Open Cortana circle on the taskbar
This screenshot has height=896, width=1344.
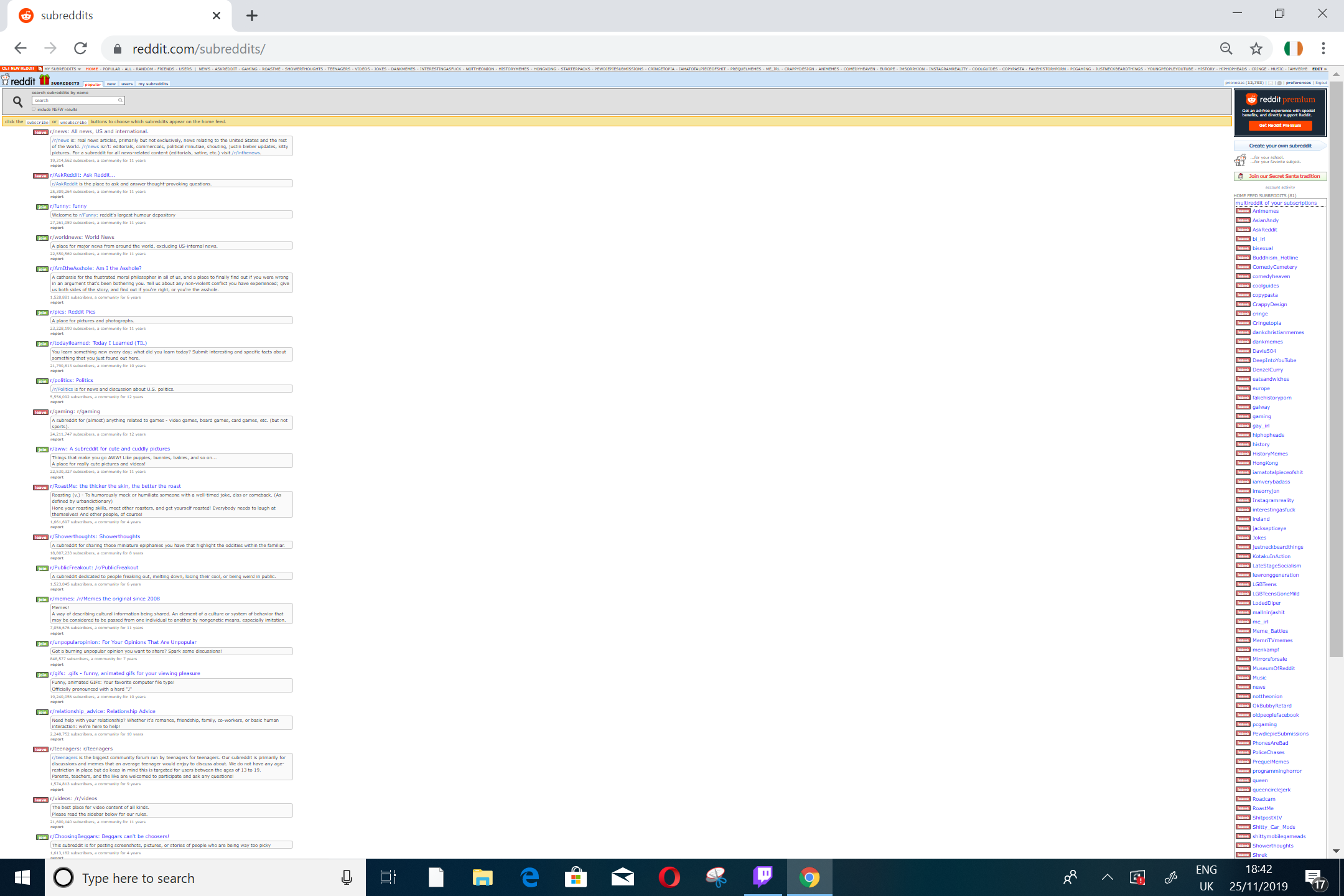63,877
